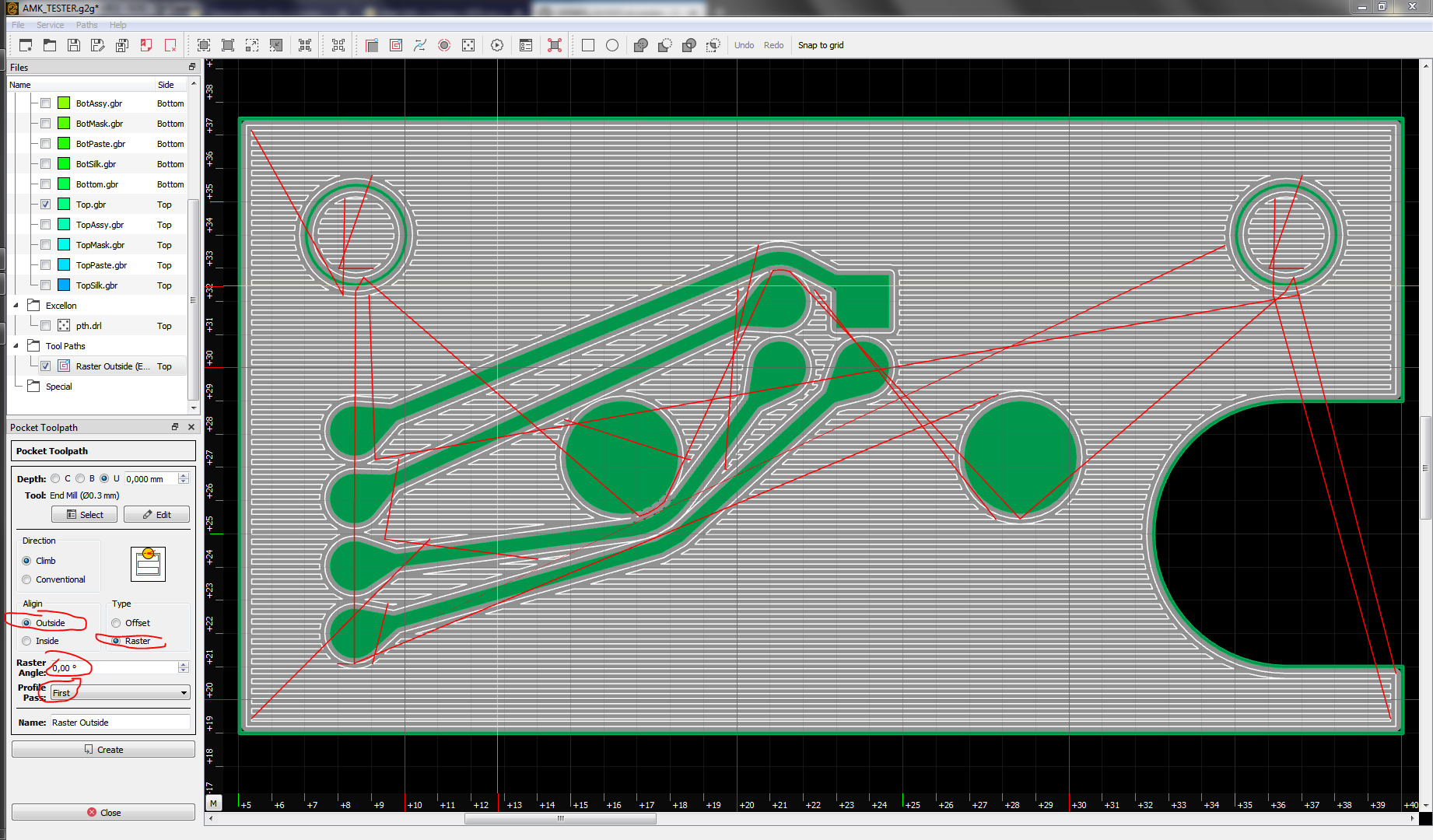1433x840 pixels.
Task: Click the save-as floppy with pencil icon
Action: pos(98,45)
